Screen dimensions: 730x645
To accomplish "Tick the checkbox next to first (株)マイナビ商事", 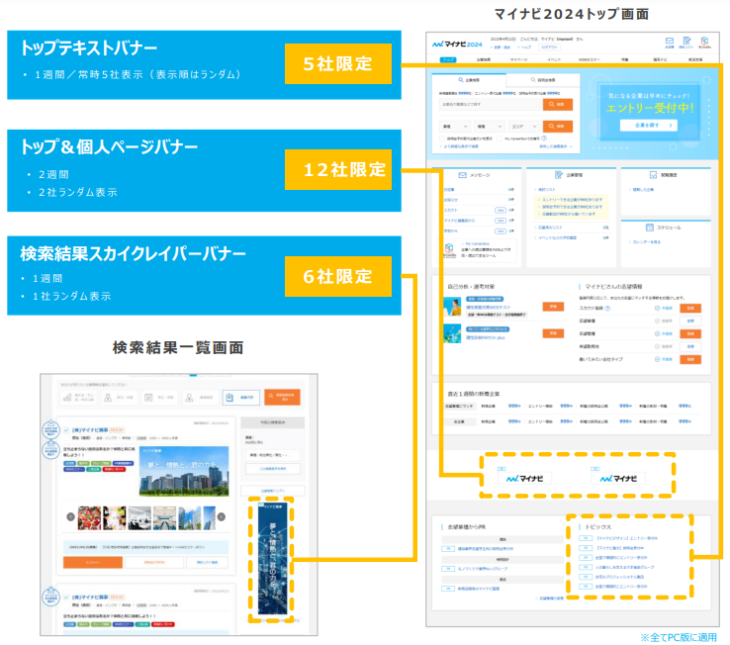I will click(x=68, y=431).
